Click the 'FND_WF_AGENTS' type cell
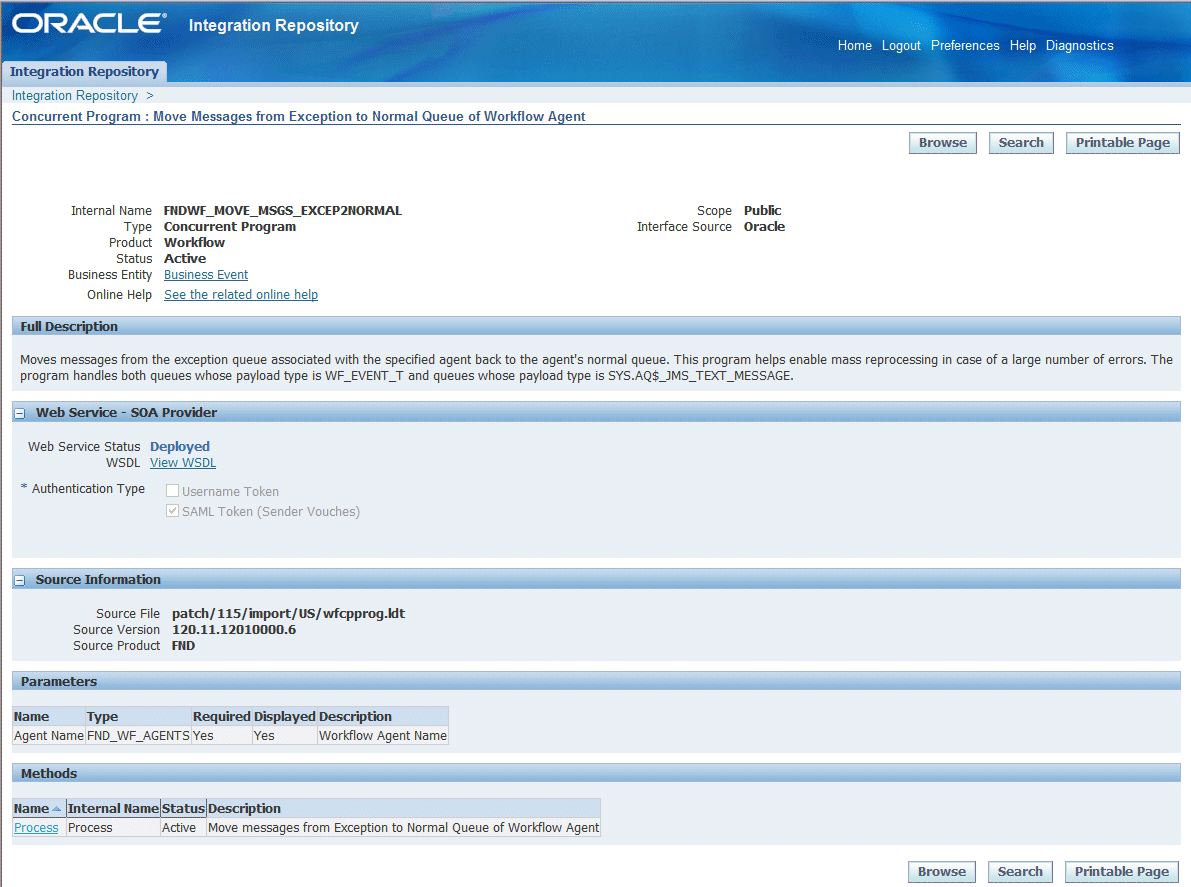 (x=138, y=736)
